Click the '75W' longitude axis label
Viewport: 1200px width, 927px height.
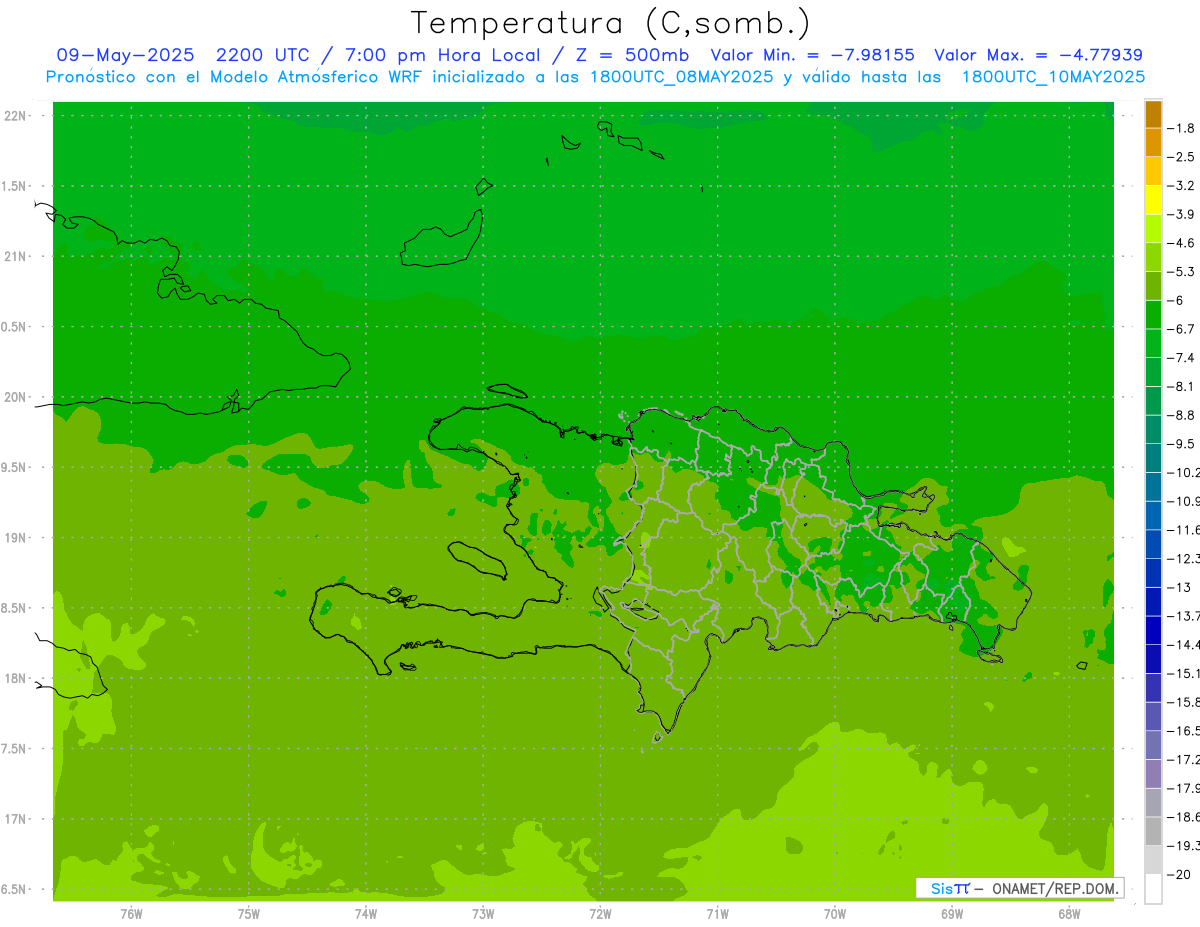pyautogui.click(x=249, y=914)
